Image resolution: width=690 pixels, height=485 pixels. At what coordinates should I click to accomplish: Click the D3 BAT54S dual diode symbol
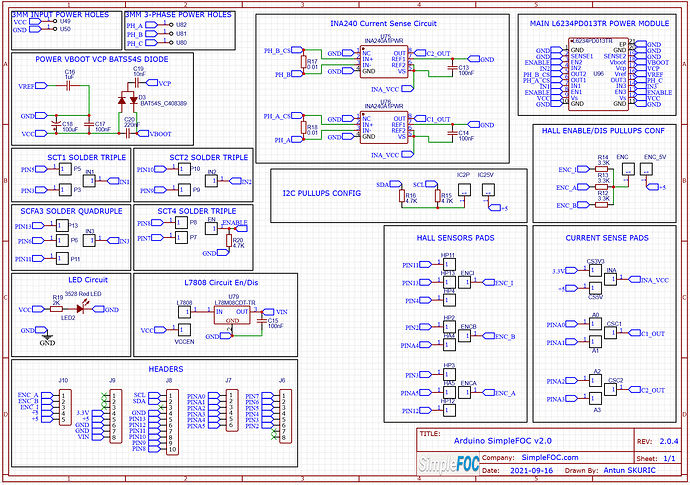point(128,100)
